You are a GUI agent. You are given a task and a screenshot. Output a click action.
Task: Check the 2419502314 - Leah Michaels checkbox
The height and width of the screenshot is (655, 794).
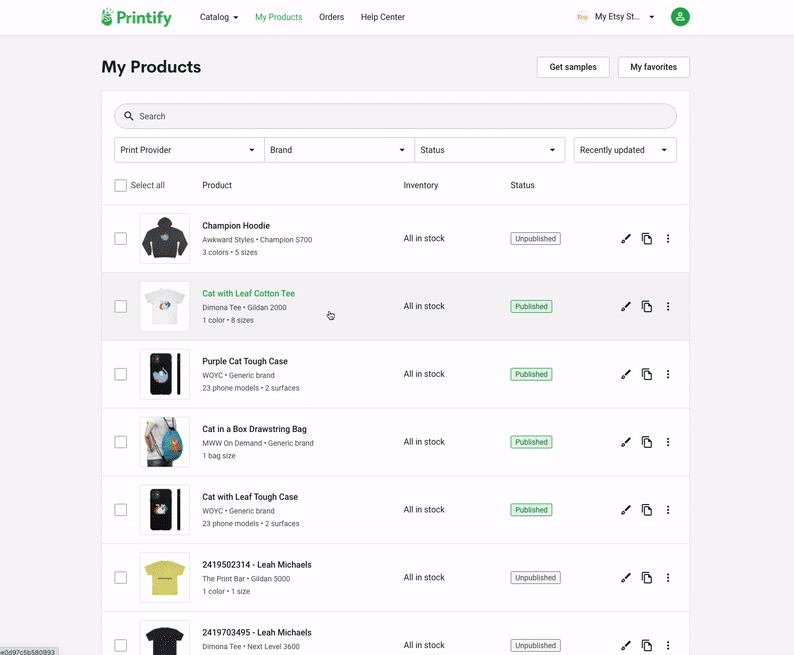[x=121, y=578]
